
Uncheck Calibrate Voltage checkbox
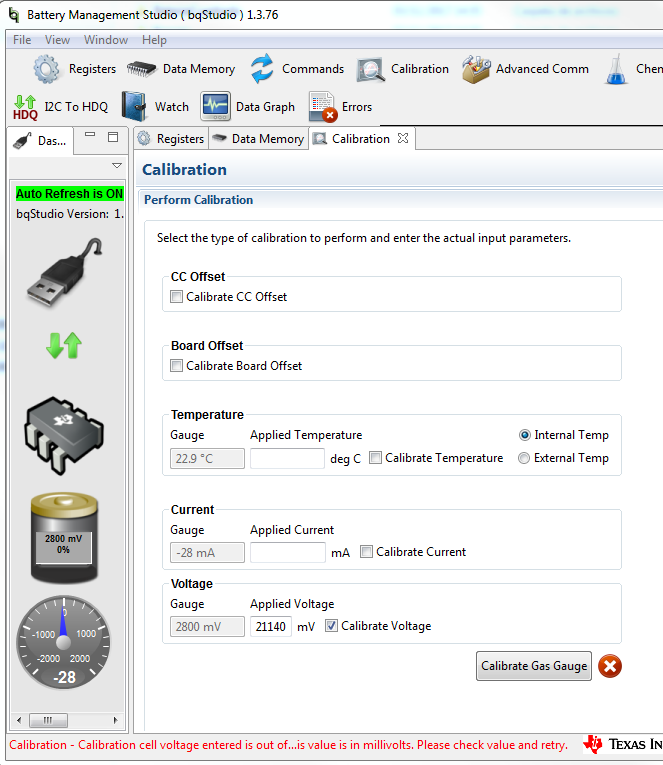[x=331, y=626]
